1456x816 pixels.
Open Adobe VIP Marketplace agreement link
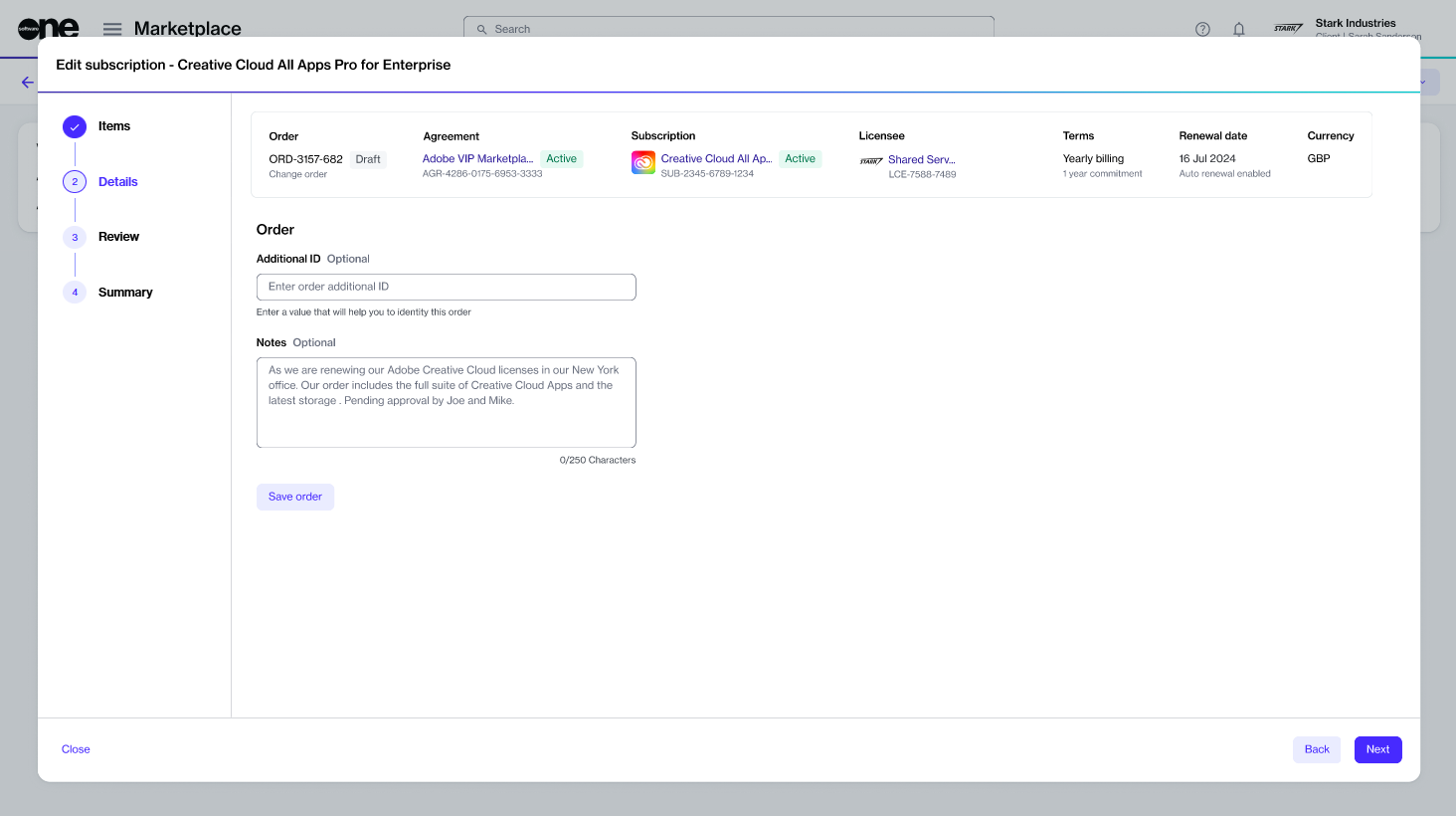click(x=477, y=159)
